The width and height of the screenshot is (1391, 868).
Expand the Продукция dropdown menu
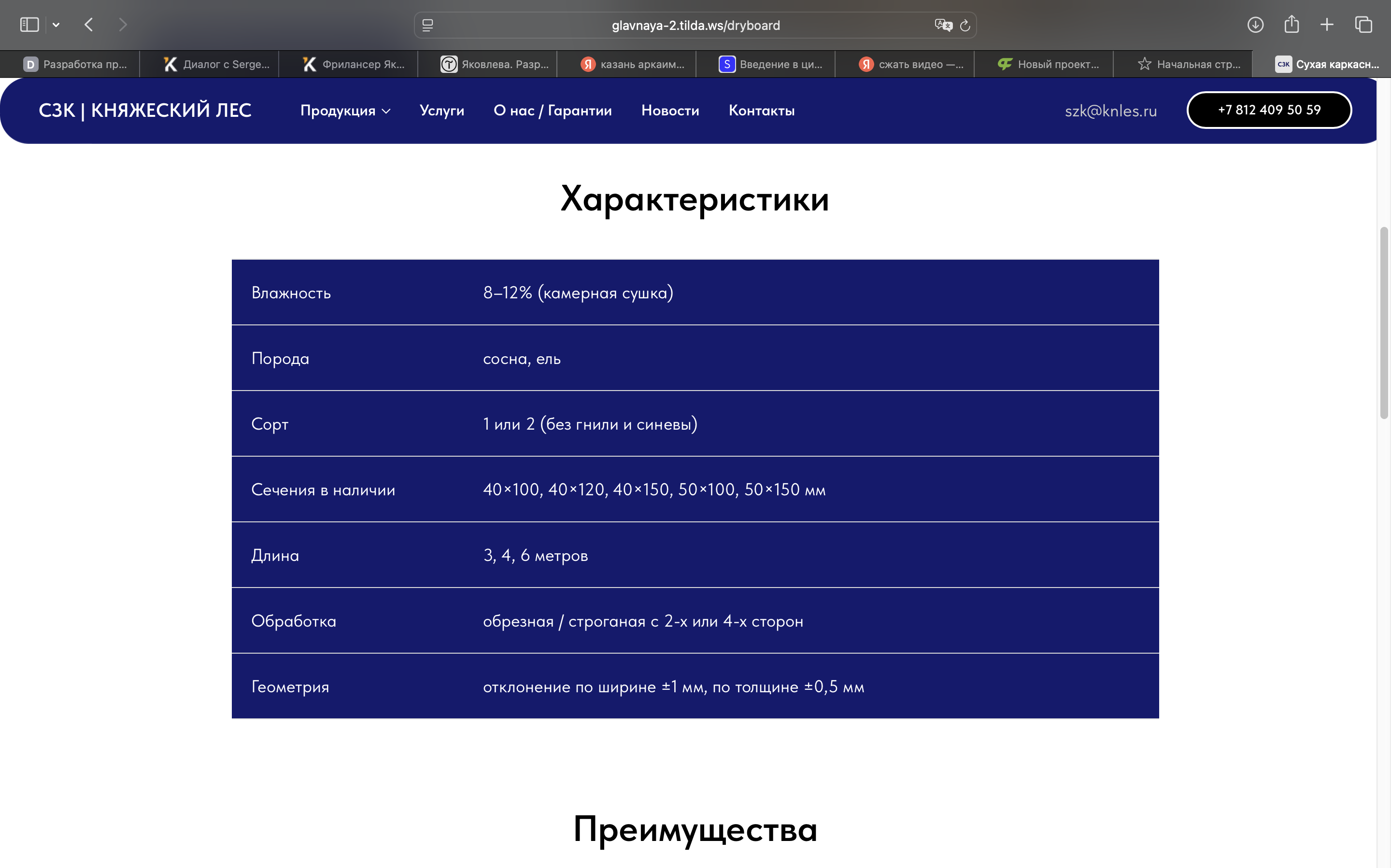[345, 111]
